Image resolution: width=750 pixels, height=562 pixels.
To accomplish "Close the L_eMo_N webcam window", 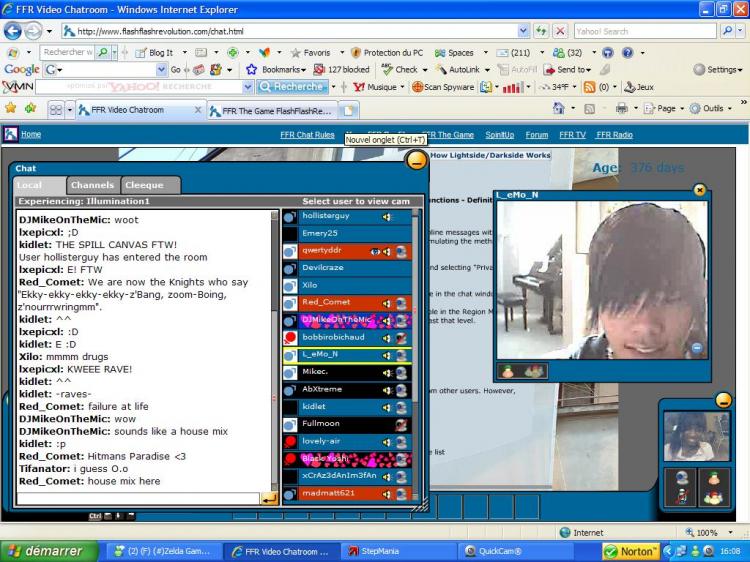I will [x=699, y=189].
